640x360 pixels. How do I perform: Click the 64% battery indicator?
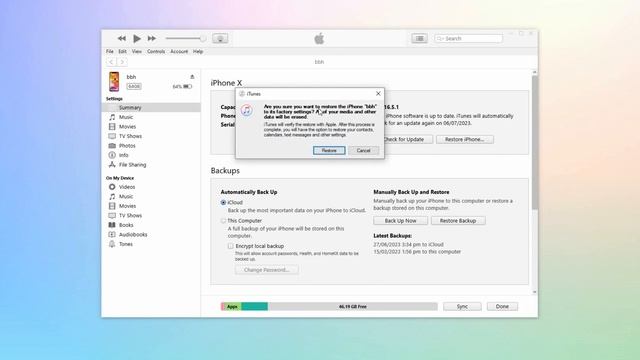182,87
